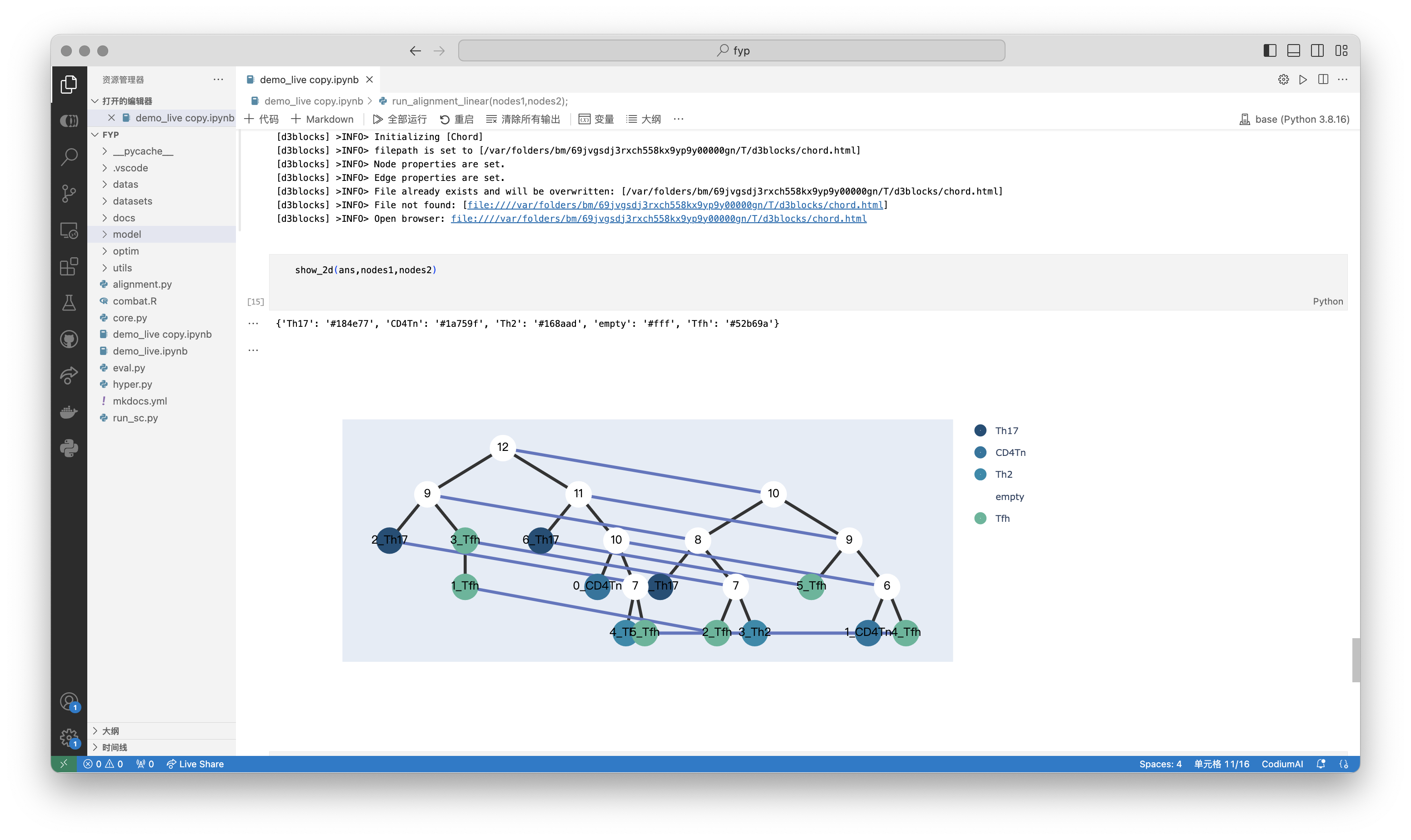Expand the 大纲 outline section in side bar

(161, 731)
